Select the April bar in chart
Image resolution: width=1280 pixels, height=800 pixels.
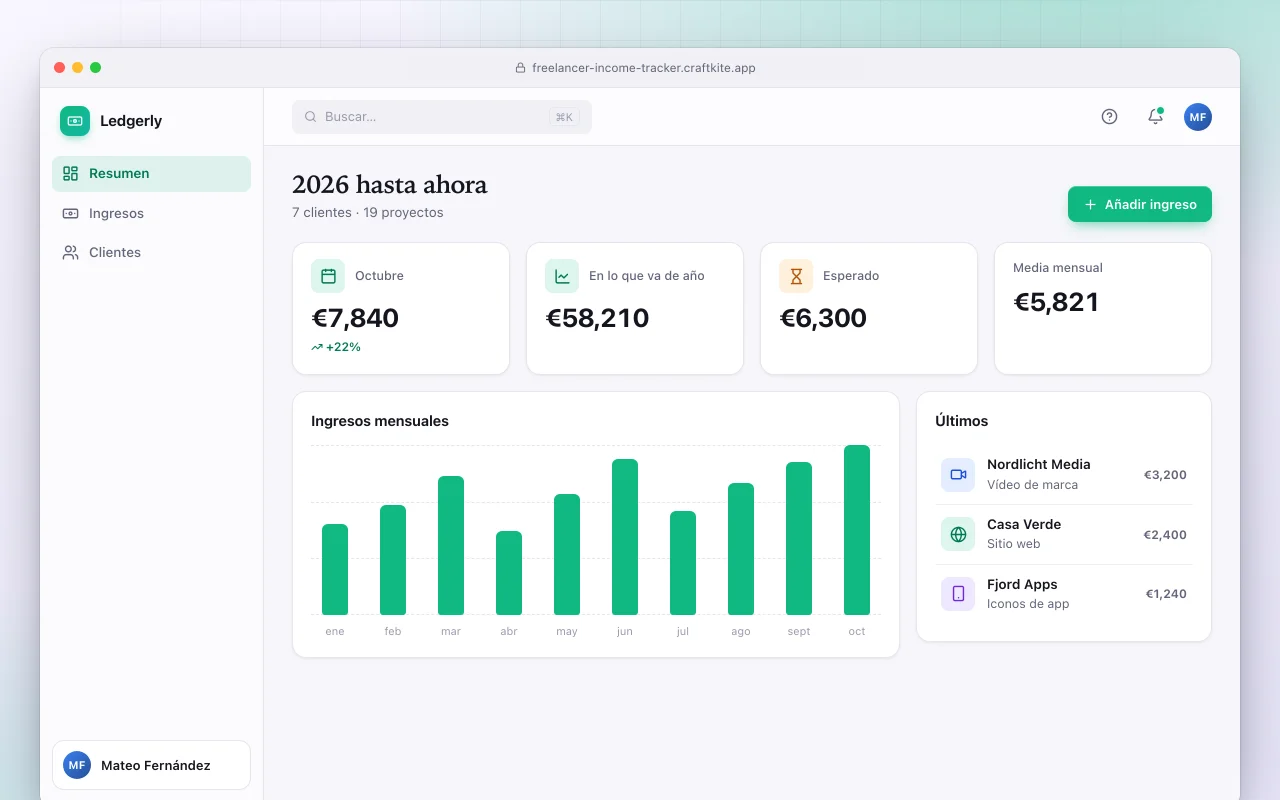coord(509,573)
